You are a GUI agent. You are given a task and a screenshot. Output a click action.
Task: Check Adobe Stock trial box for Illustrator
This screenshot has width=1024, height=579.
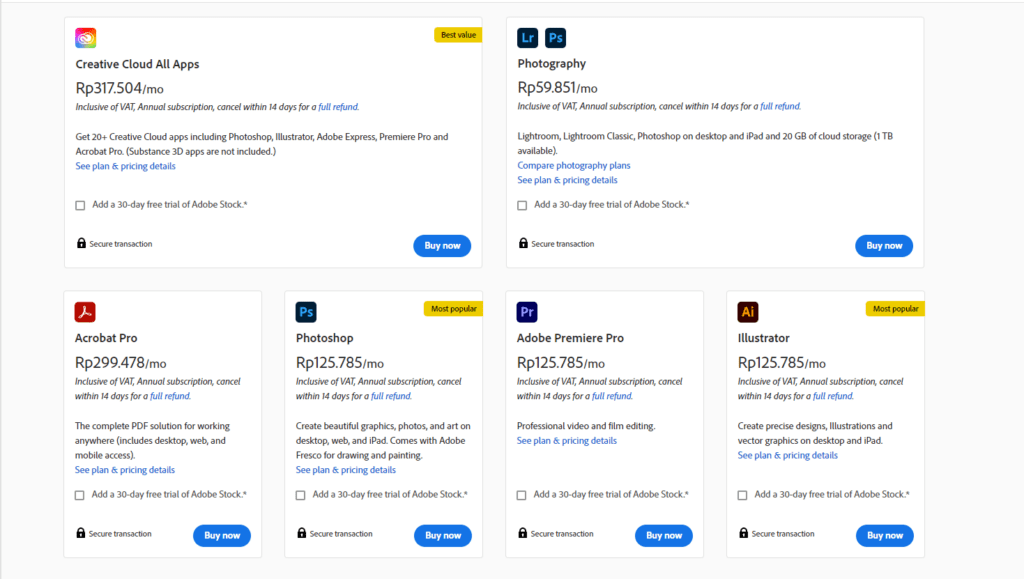tap(743, 495)
